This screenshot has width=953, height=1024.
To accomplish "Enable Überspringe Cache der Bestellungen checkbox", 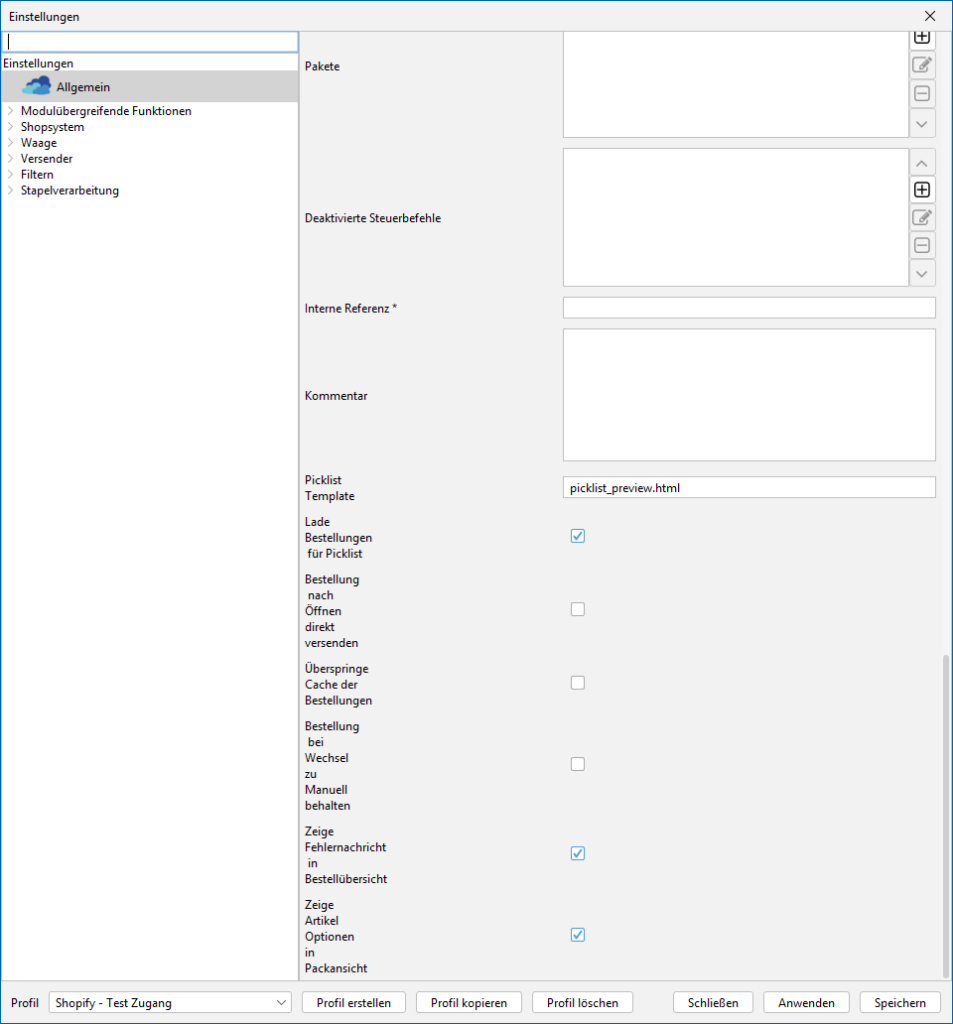I will 577,683.
